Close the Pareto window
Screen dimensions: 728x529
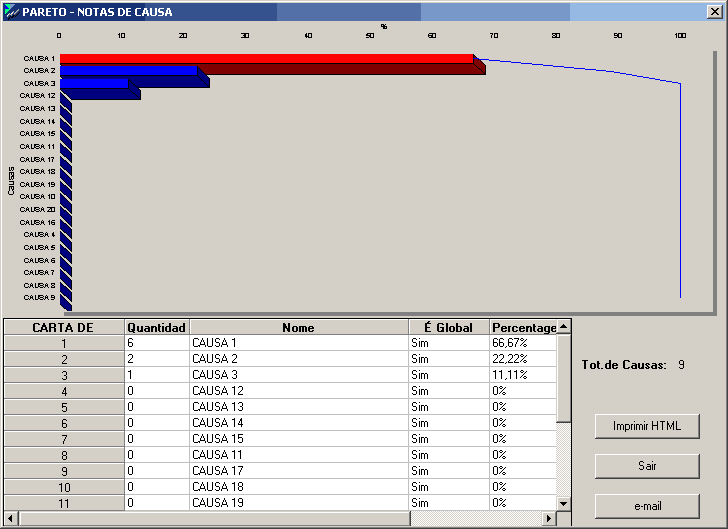714,12
